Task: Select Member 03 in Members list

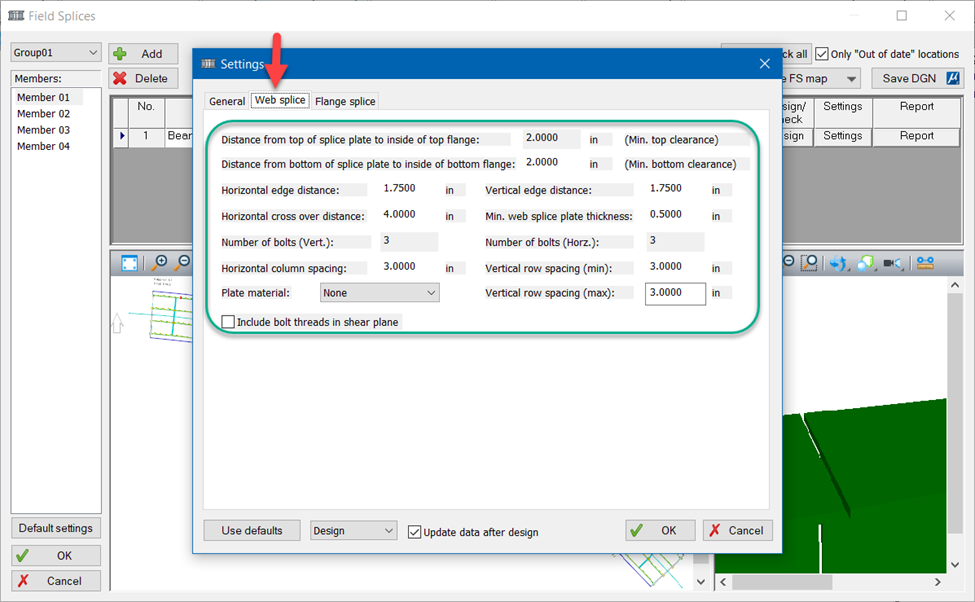Action: [44, 130]
